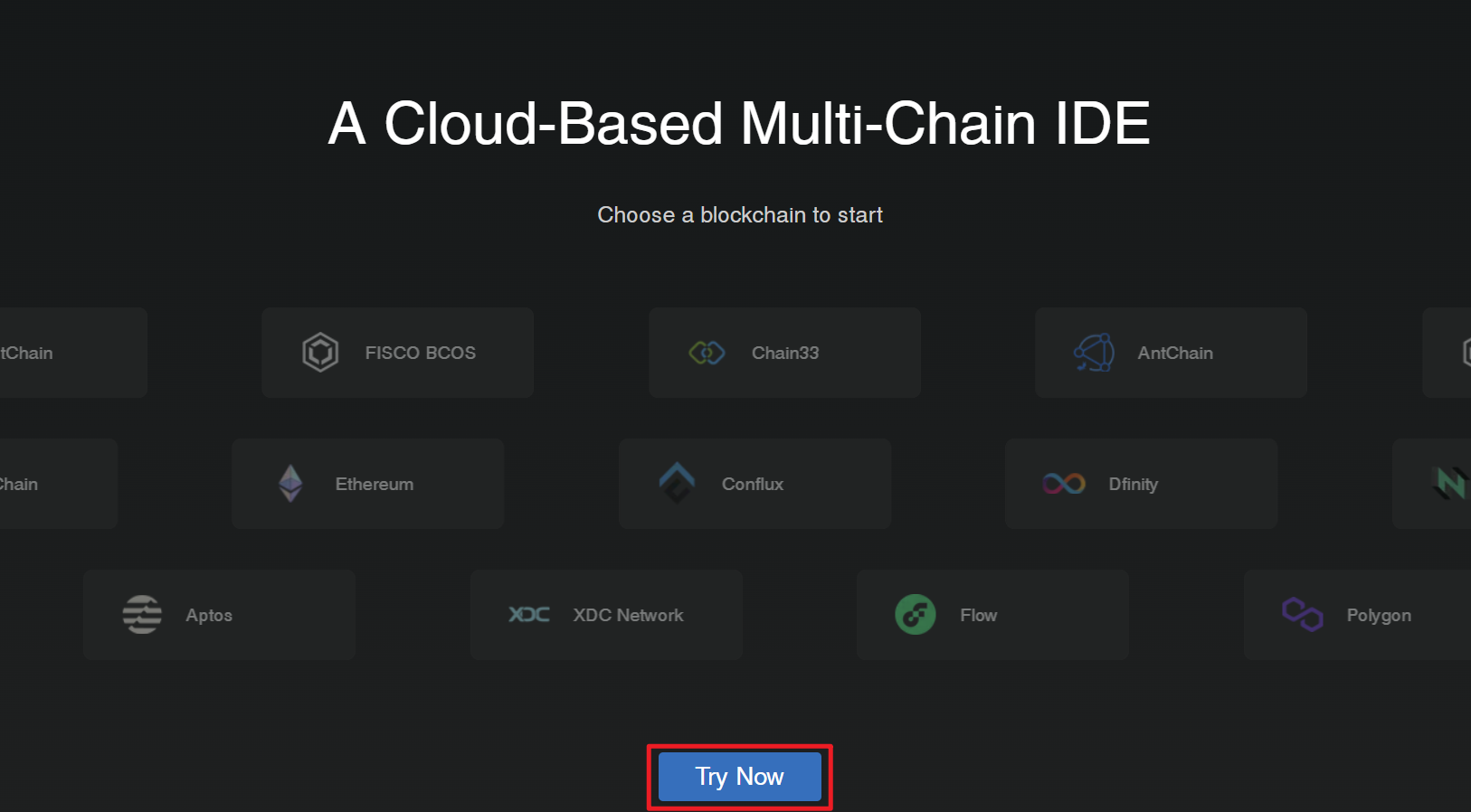Image resolution: width=1471 pixels, height=812 pixels.
Task: Click the FISCO BCOS hexagon logo icon
Action: 320,353
